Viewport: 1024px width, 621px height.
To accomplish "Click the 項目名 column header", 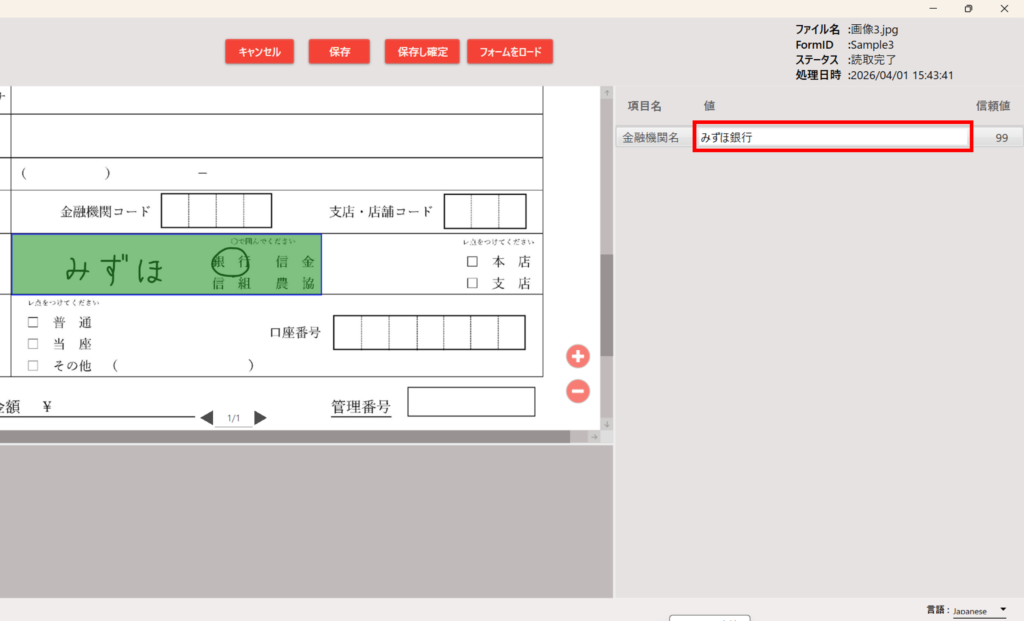I will pos(645,106).
